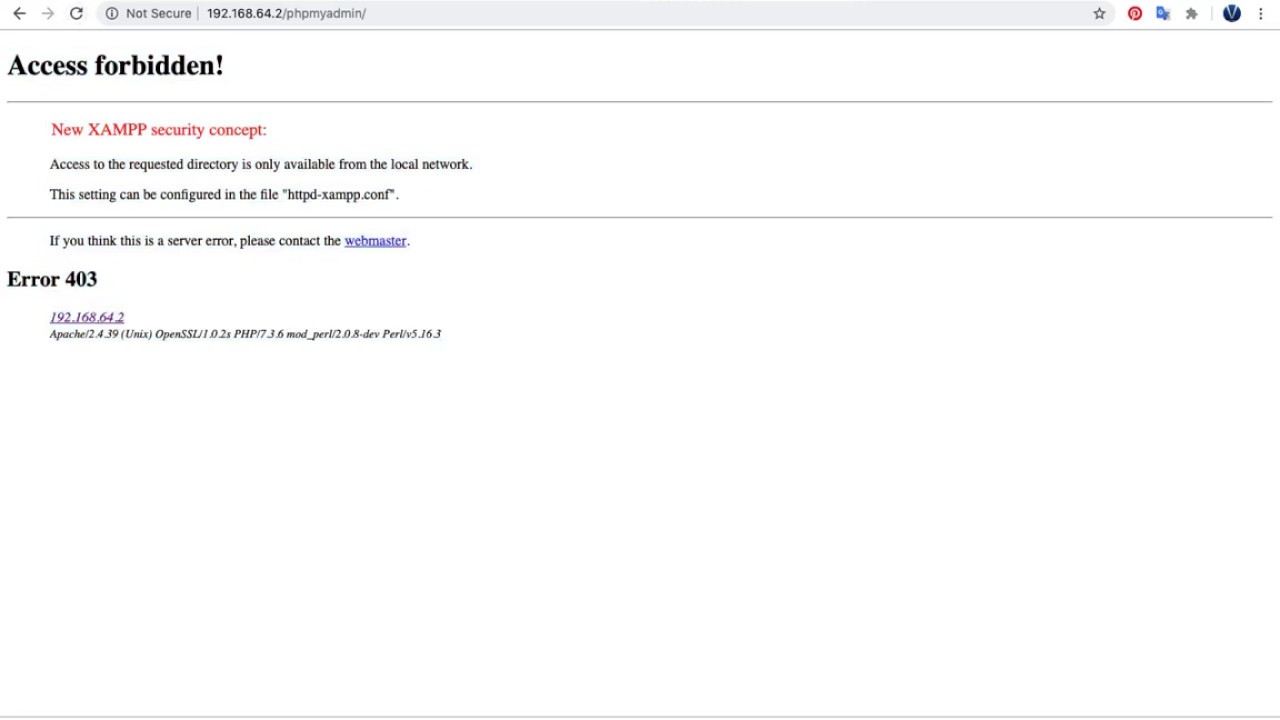1280x720 pixels.
Task: Click the 'New XAMPP security concept:' red text
Action: pyautogui.click(x=159, y=130)
